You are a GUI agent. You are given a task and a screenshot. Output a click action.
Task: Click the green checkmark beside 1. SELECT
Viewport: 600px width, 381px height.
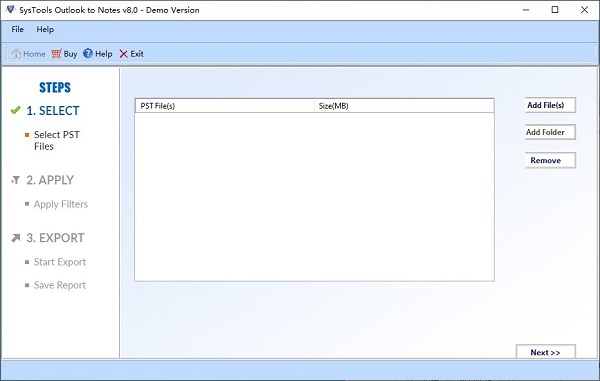pos(16,111)
